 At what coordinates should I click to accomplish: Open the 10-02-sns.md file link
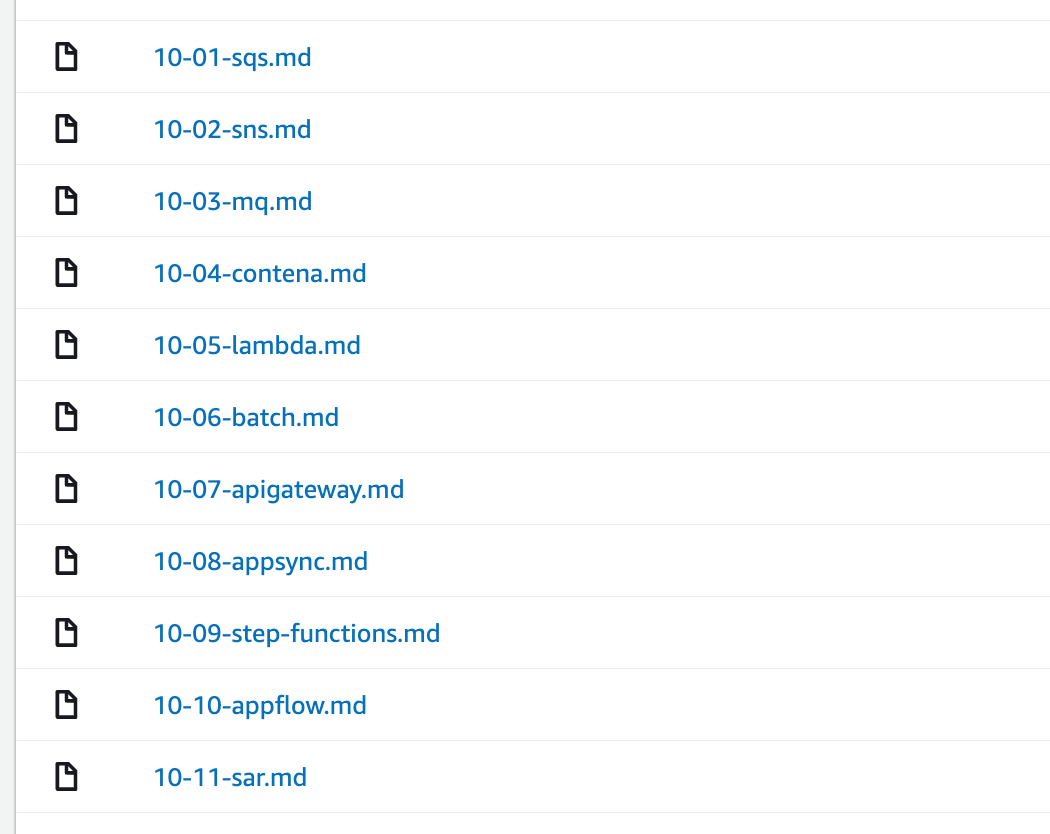[232, 129]
